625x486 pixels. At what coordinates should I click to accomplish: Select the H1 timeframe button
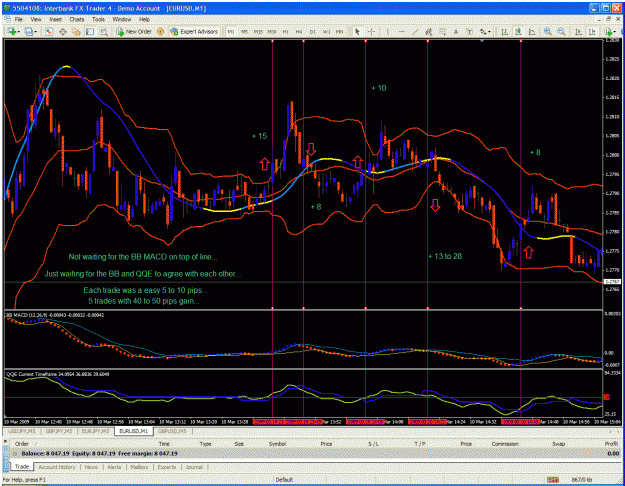[285, 31]
